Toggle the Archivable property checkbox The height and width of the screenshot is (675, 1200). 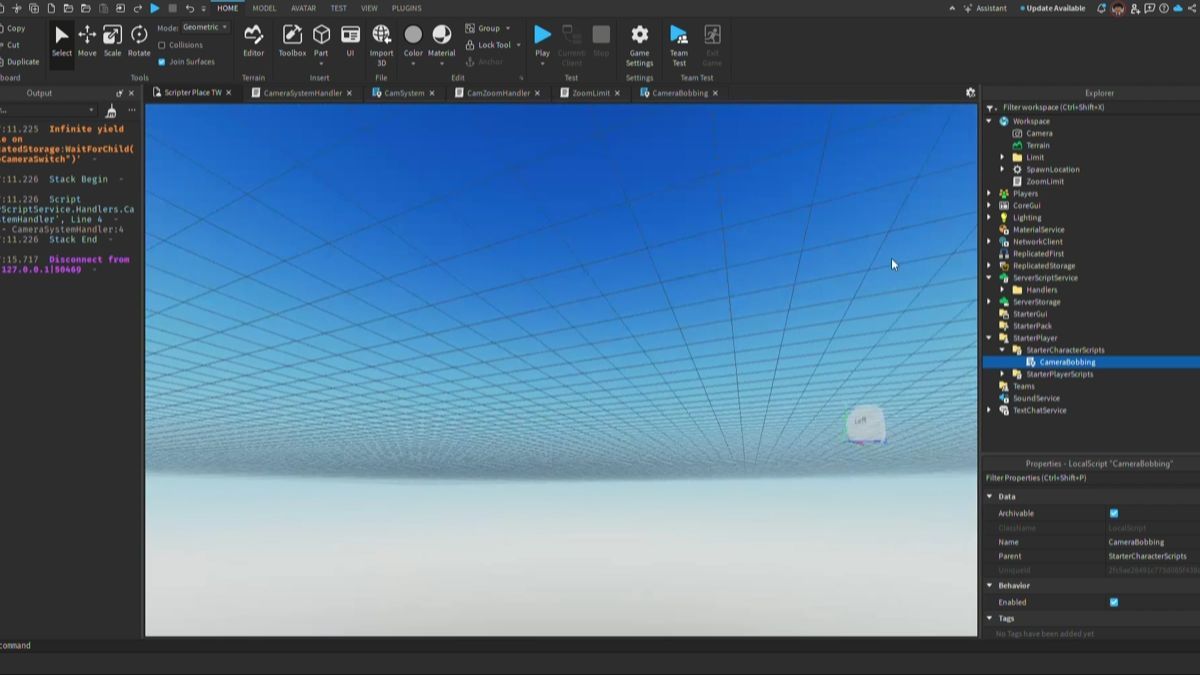click(x=1114, y=513)
